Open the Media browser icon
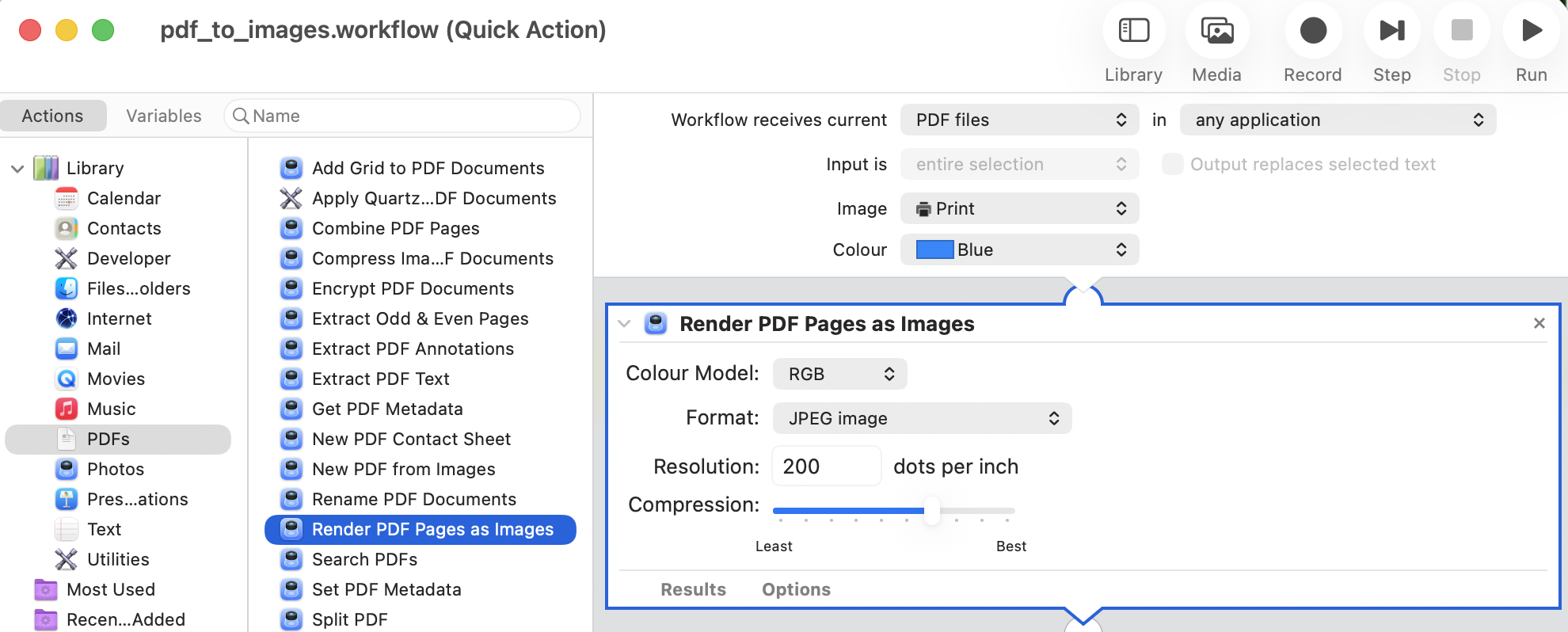 point(1216,31)
